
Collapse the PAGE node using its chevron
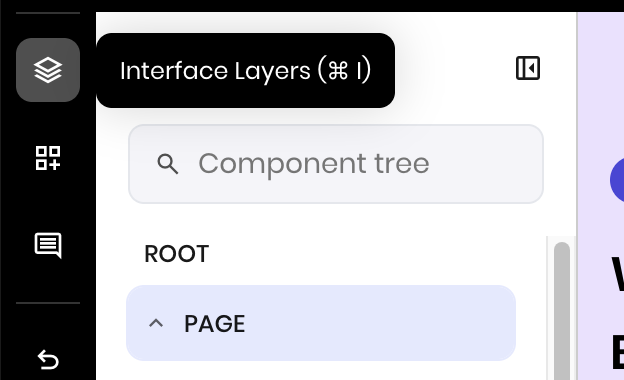pyautogui.click(x=156, y=323)
